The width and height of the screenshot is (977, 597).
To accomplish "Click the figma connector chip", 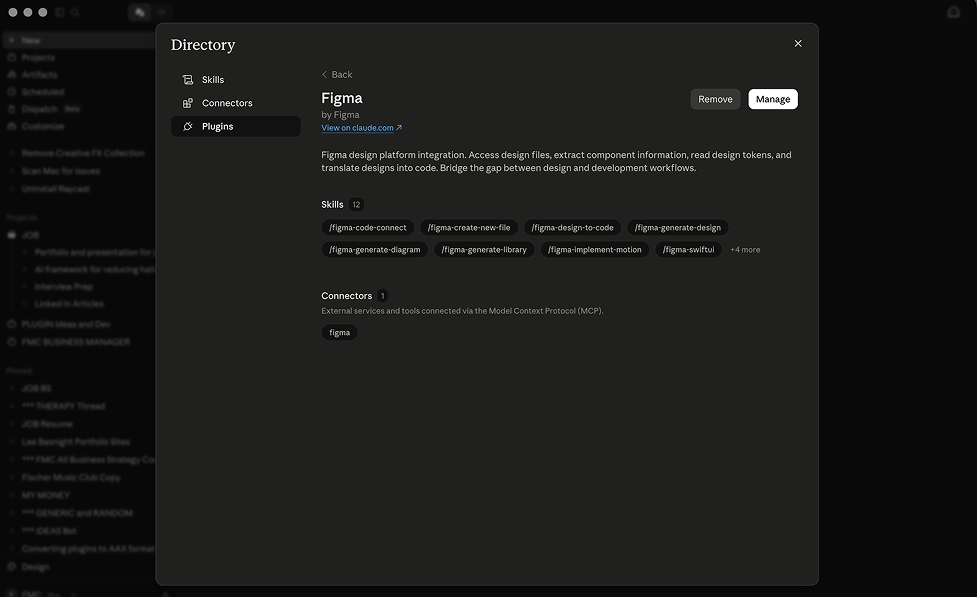I will (340, 333).
